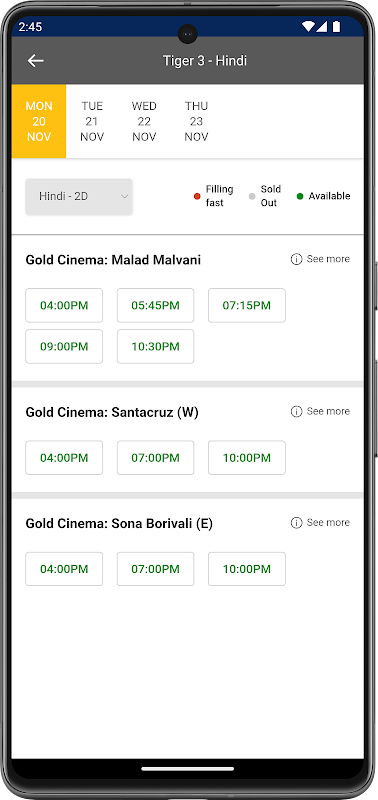The width and height of the screenshot is (378, 800).
Task: Click the Available legend label
Action: (x=329, y=196)
